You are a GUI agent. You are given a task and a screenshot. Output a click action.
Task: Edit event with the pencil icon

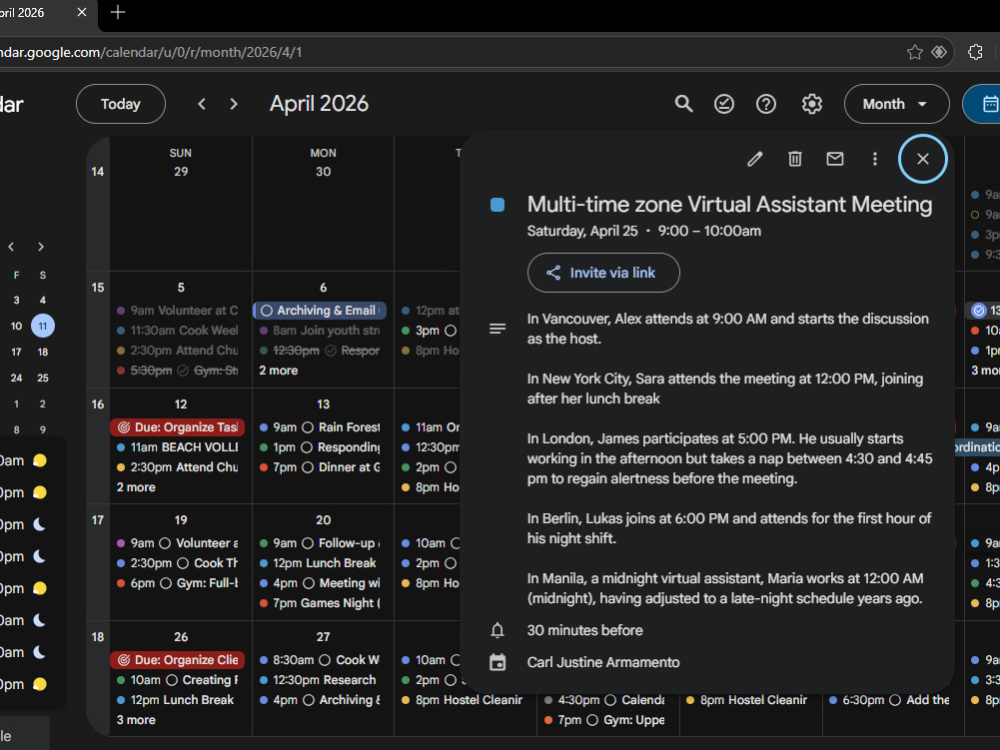[755, 159]
